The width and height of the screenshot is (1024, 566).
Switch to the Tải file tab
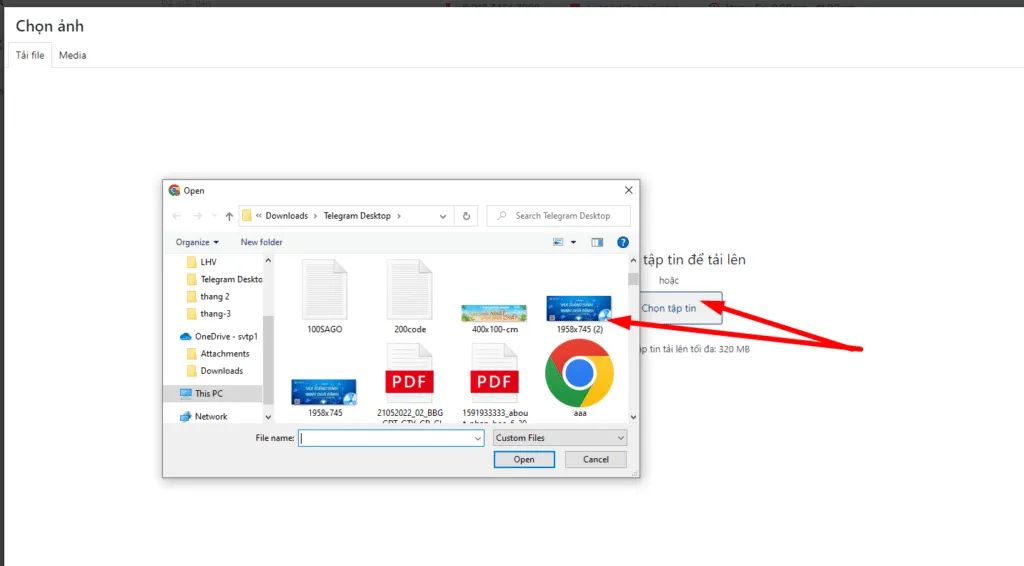(x=30, y=55)
